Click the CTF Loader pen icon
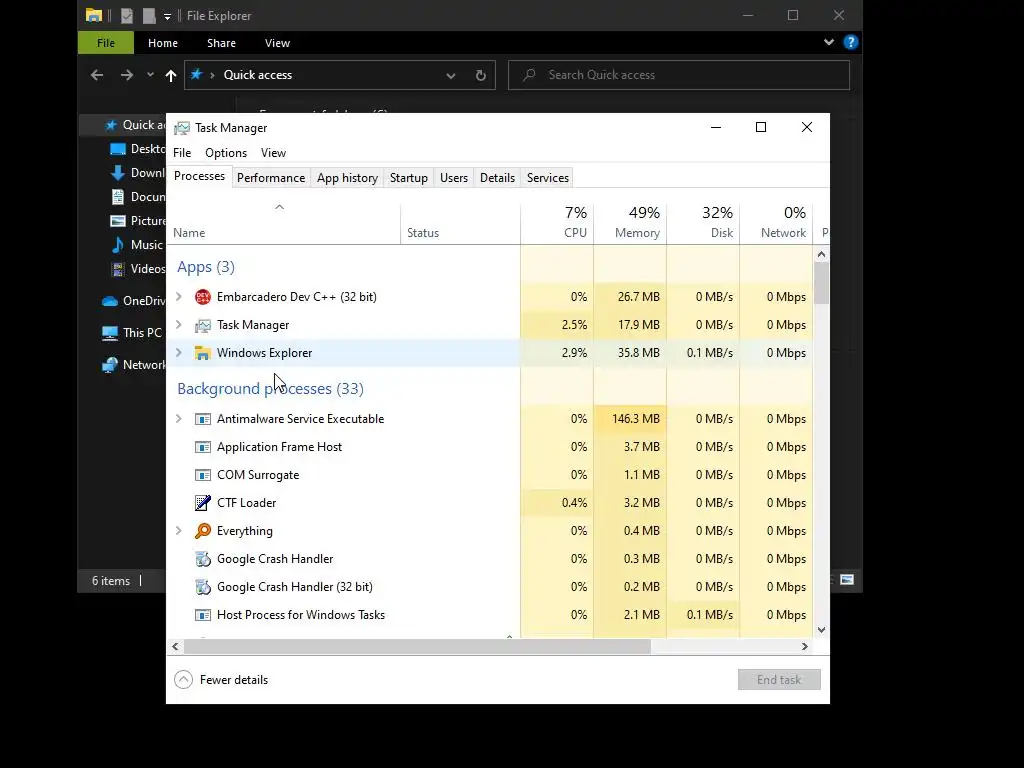Viewport: 1024px width, 768px height. click(202, 503)
